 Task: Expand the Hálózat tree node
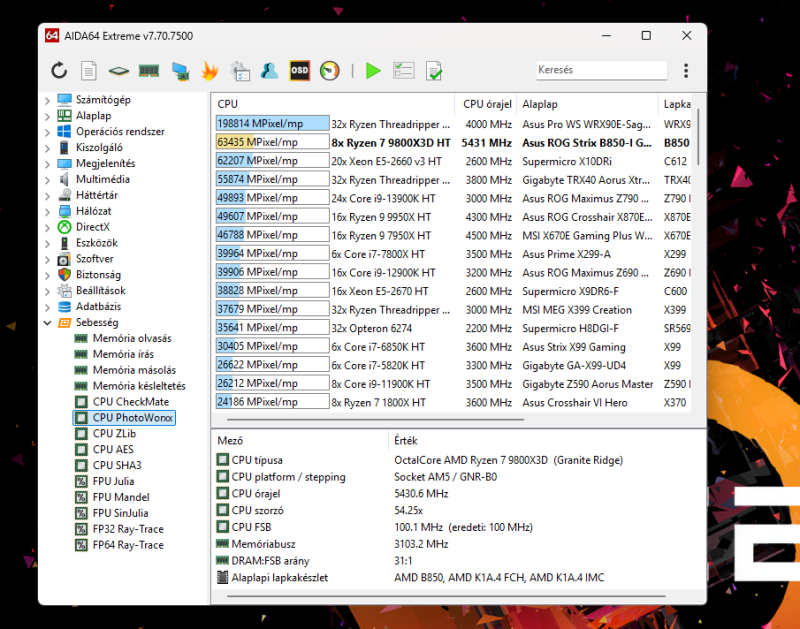pos(47,211)
